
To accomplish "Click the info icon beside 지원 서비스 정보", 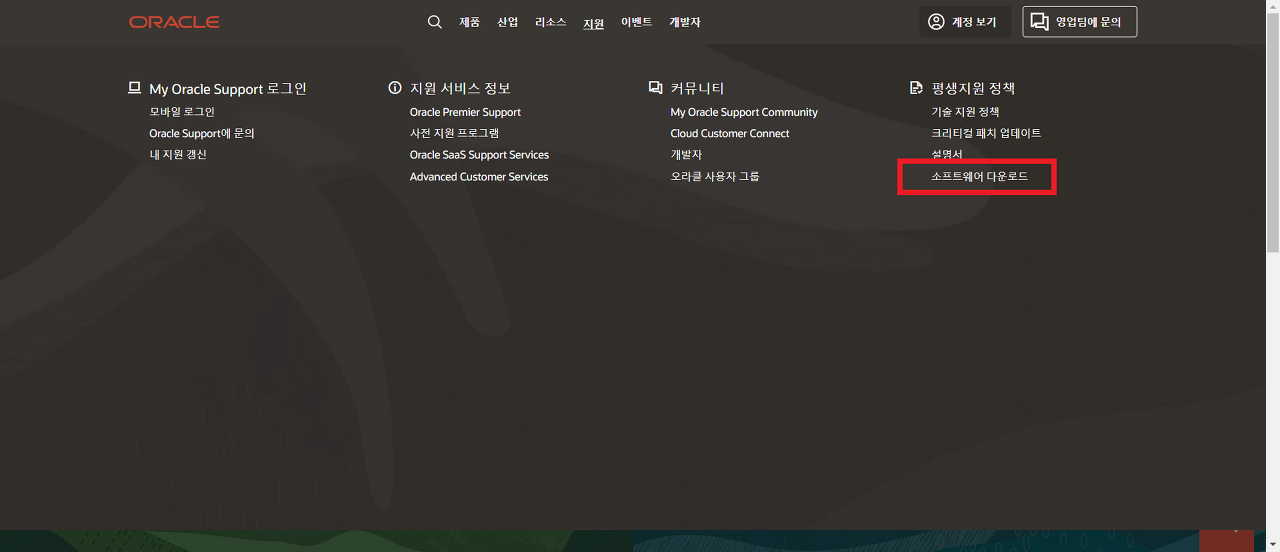I will tap(395, 88).
